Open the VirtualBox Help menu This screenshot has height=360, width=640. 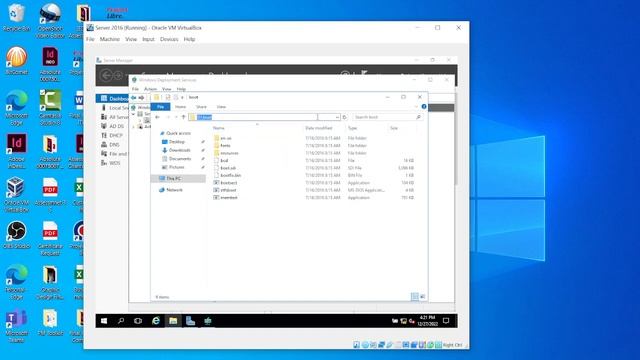point(189,39)
